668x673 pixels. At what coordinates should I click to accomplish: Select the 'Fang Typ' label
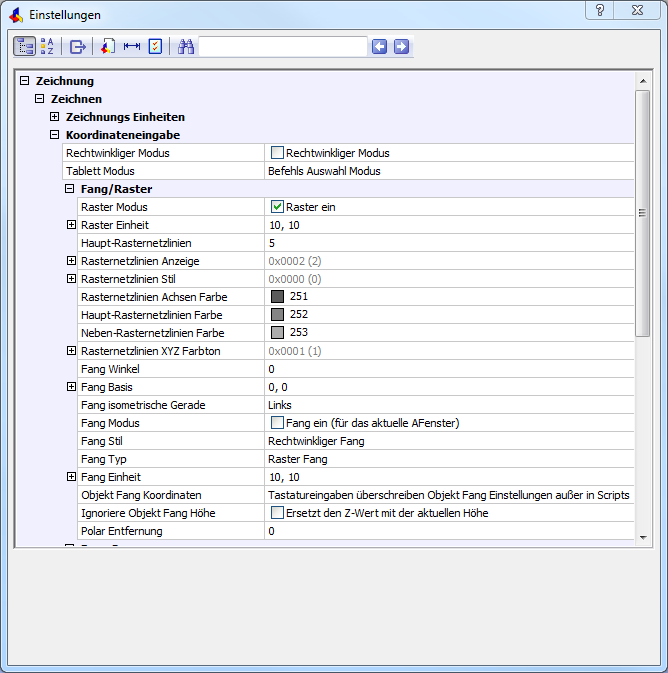[103, 459]
